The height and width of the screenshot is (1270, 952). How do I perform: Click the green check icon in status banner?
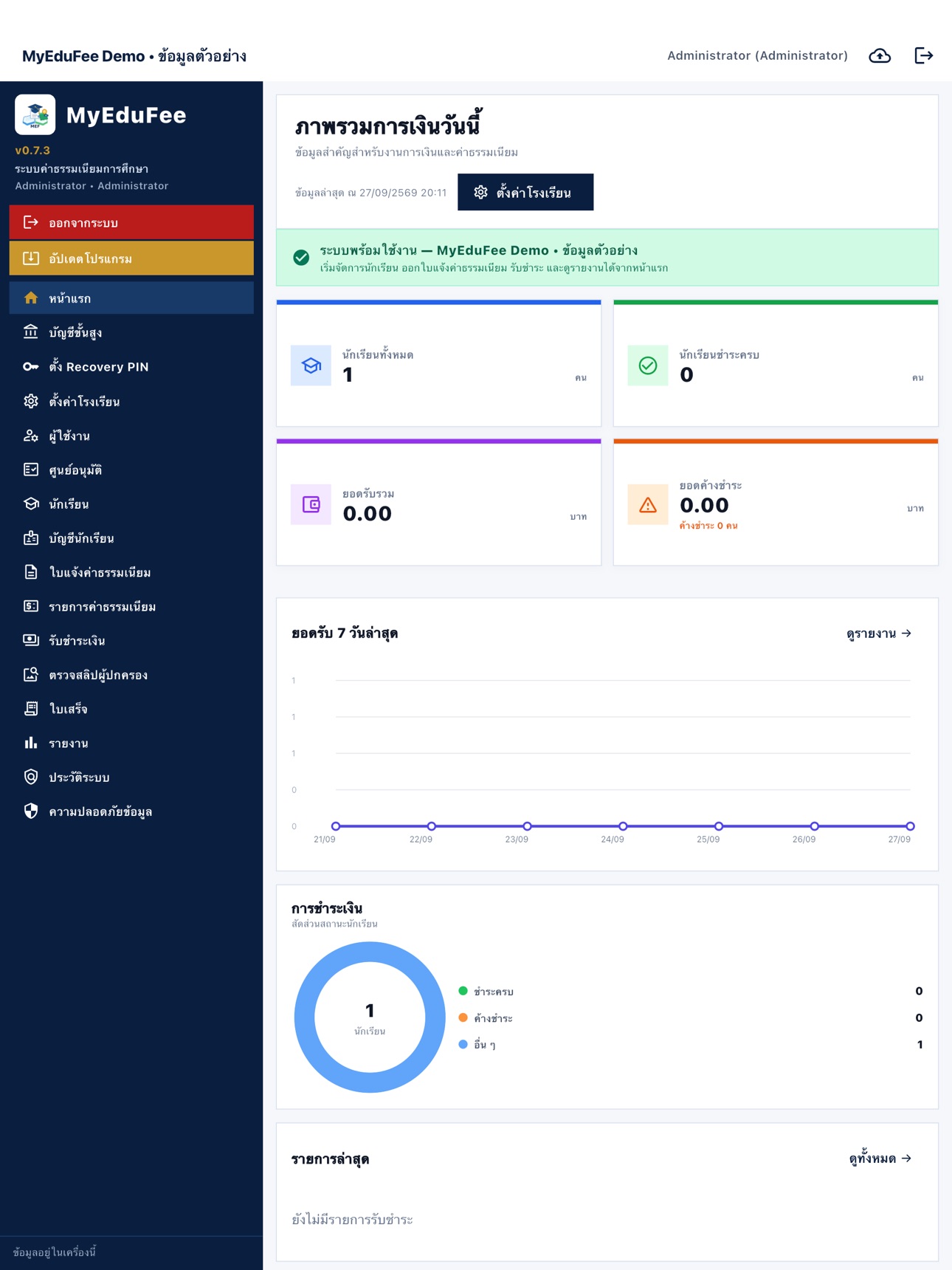pos(301,258)
